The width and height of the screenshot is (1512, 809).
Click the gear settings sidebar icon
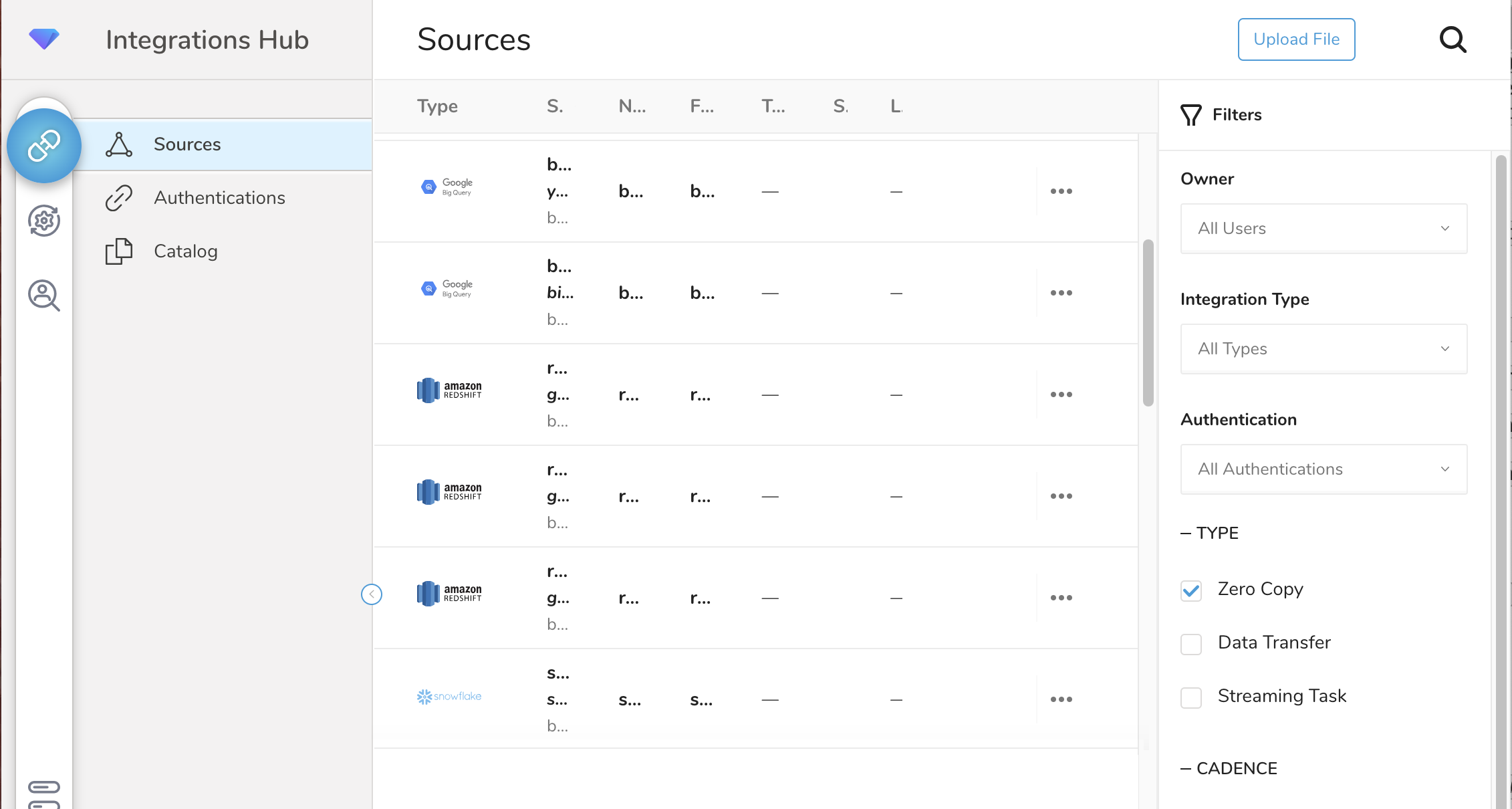point(44,221)
